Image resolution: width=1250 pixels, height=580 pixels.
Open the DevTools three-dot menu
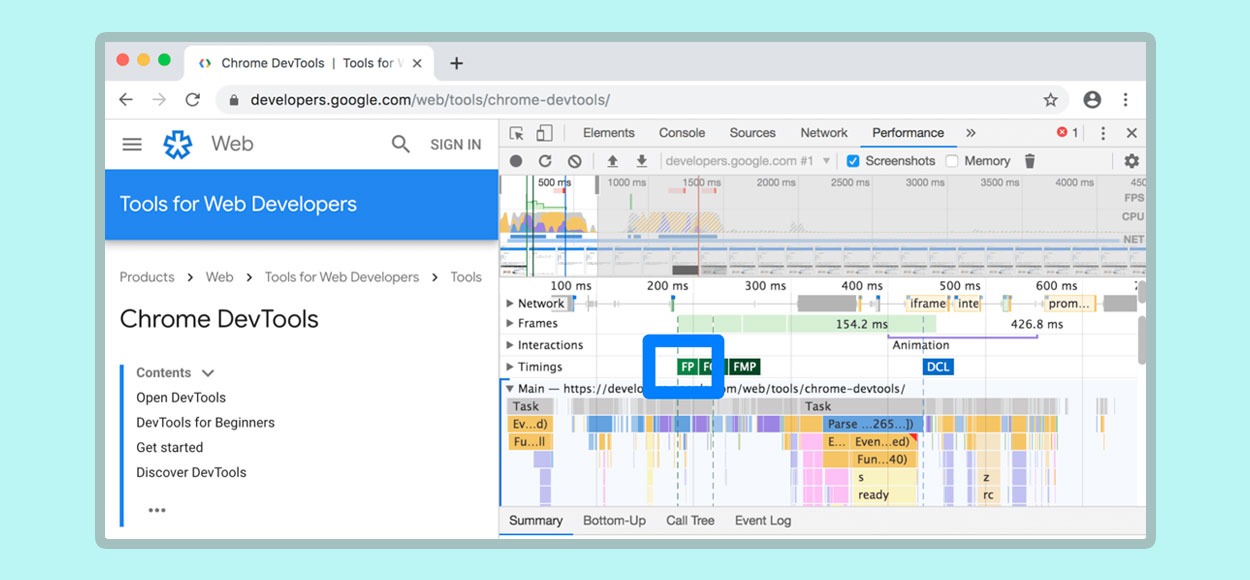pyautogui.click(x=1103, y=133)
